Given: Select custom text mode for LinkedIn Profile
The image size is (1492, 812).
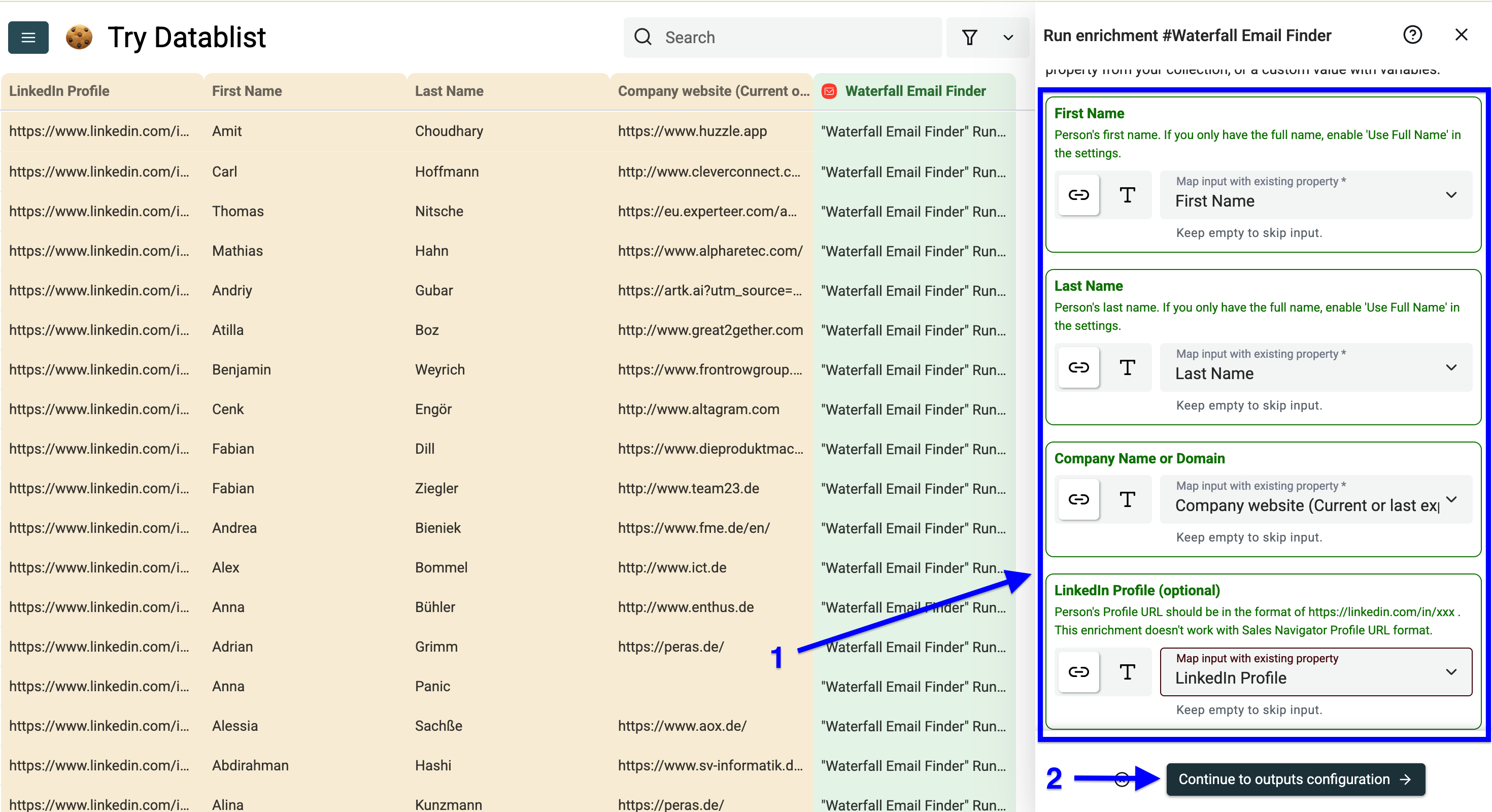Looking at the screenshot, I should (1127, 672).
